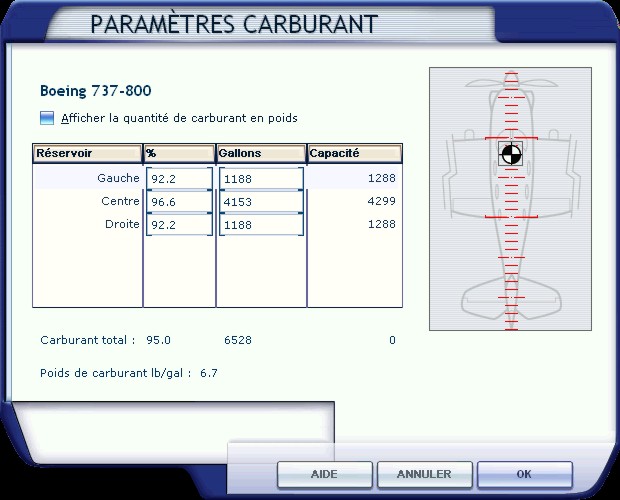This screenshot has height=500, width=620.
Task: Edit Droite tank percentage field
Action: 180,225
